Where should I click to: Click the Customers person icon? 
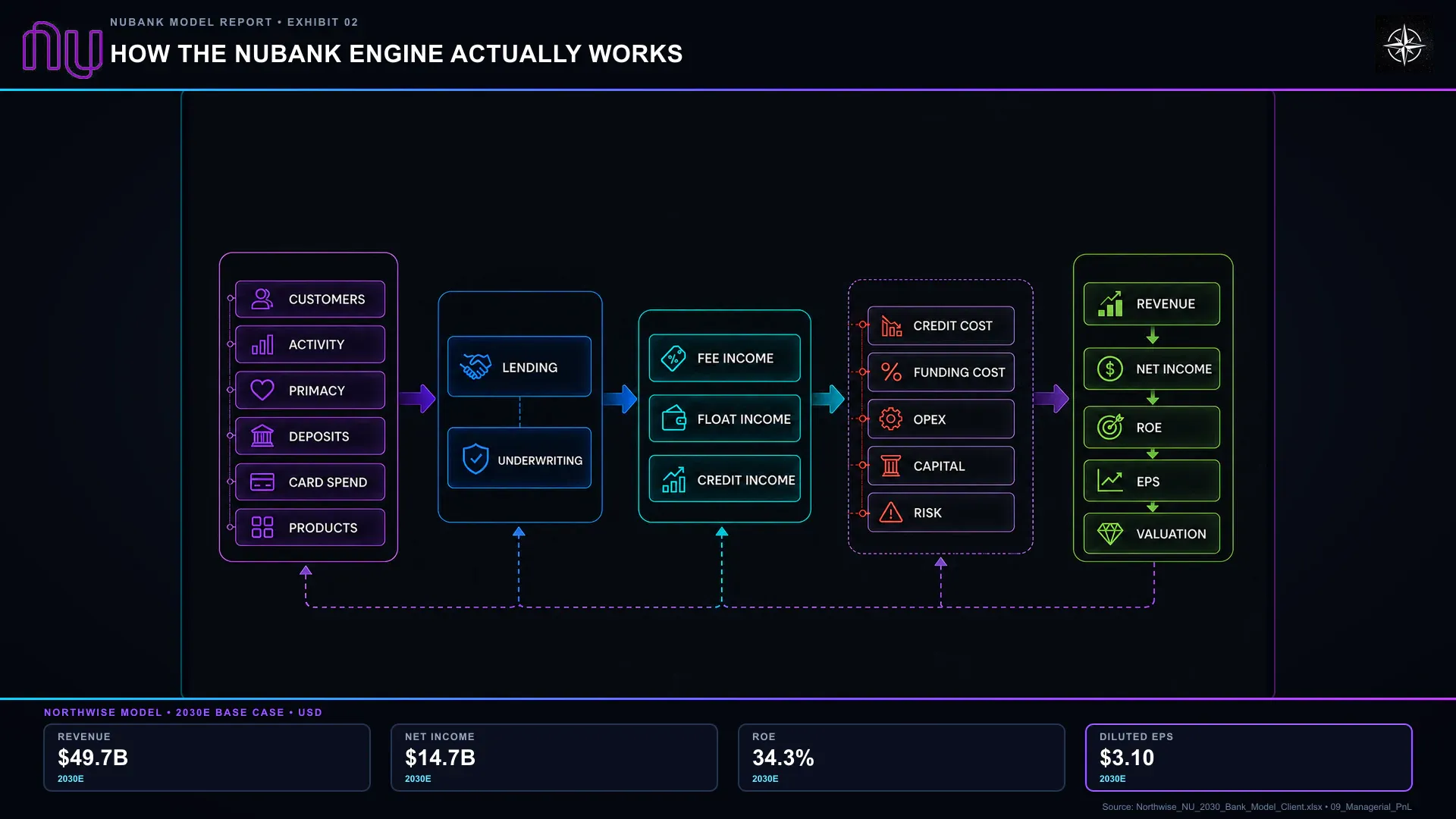262,299
